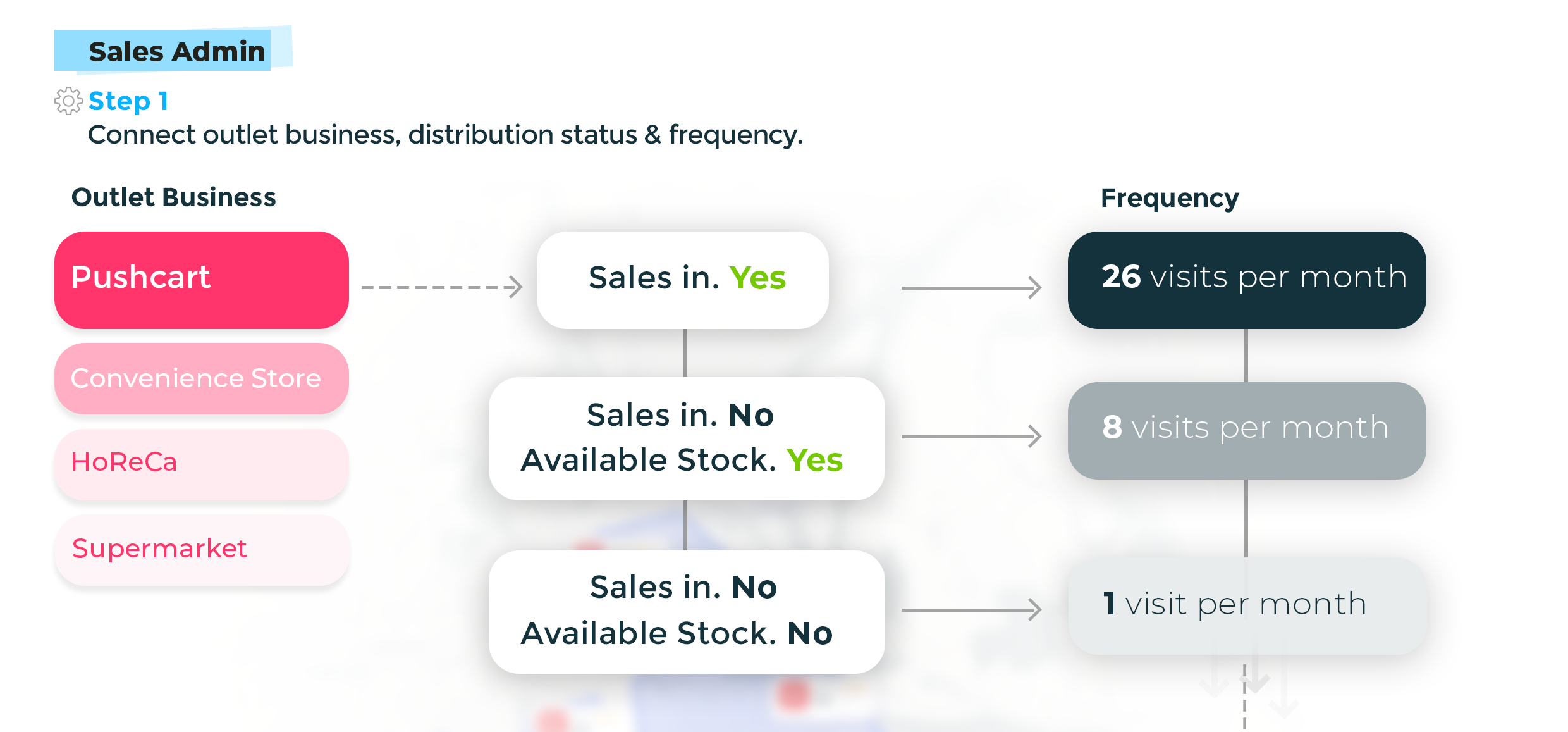Click the Frequency column heading

click(x=1170, y=198)
